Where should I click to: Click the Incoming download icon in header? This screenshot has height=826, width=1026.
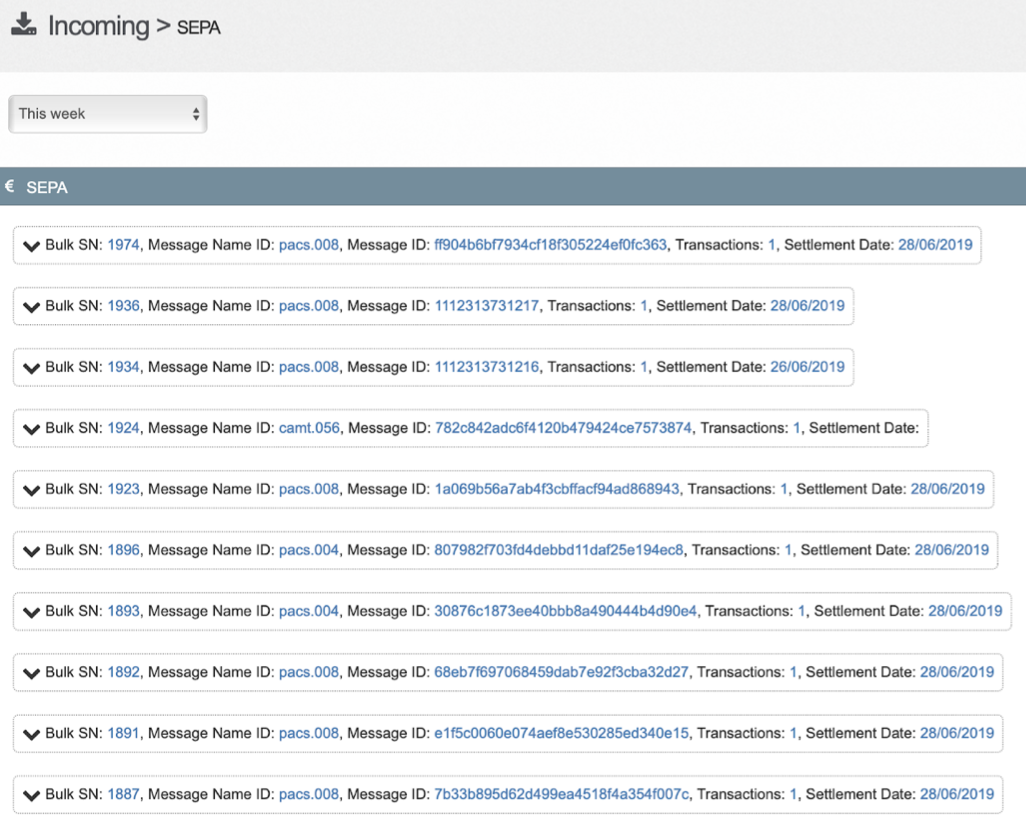[24, 24]
